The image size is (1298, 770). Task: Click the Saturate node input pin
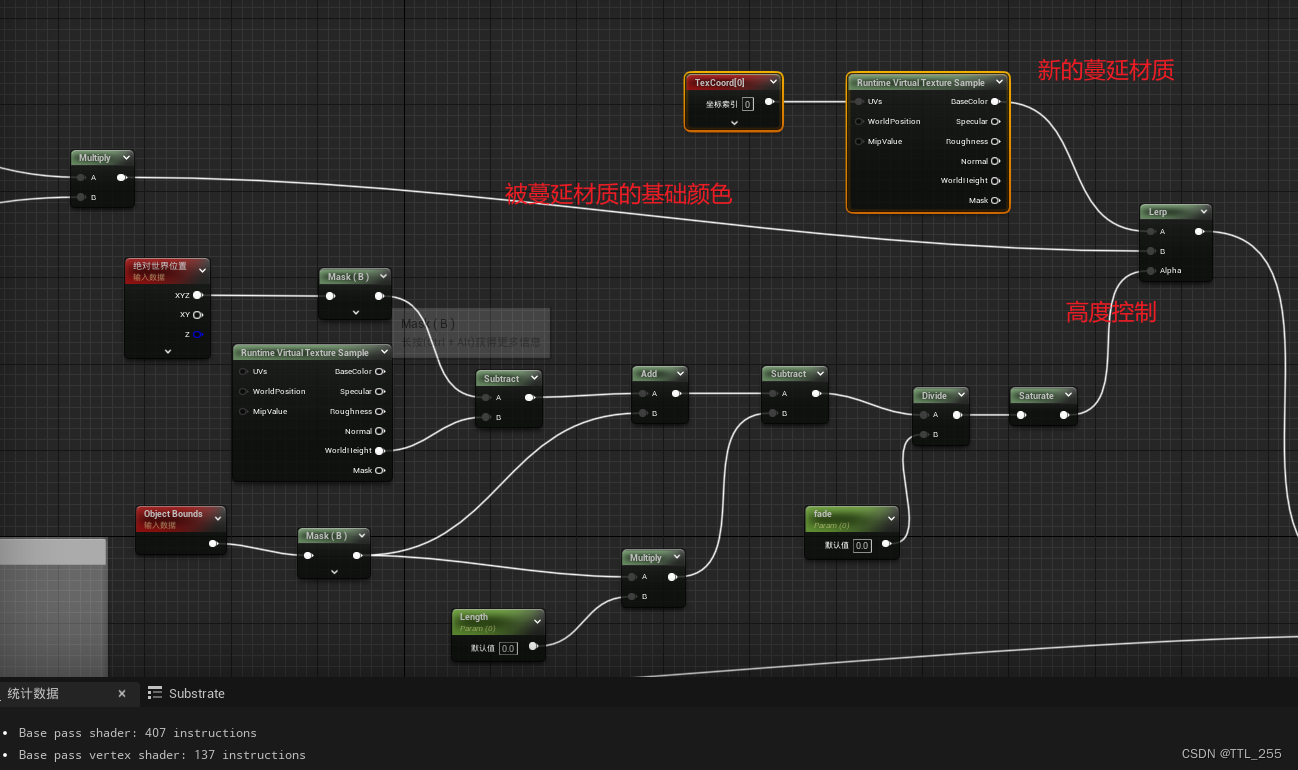[1021, 414]
